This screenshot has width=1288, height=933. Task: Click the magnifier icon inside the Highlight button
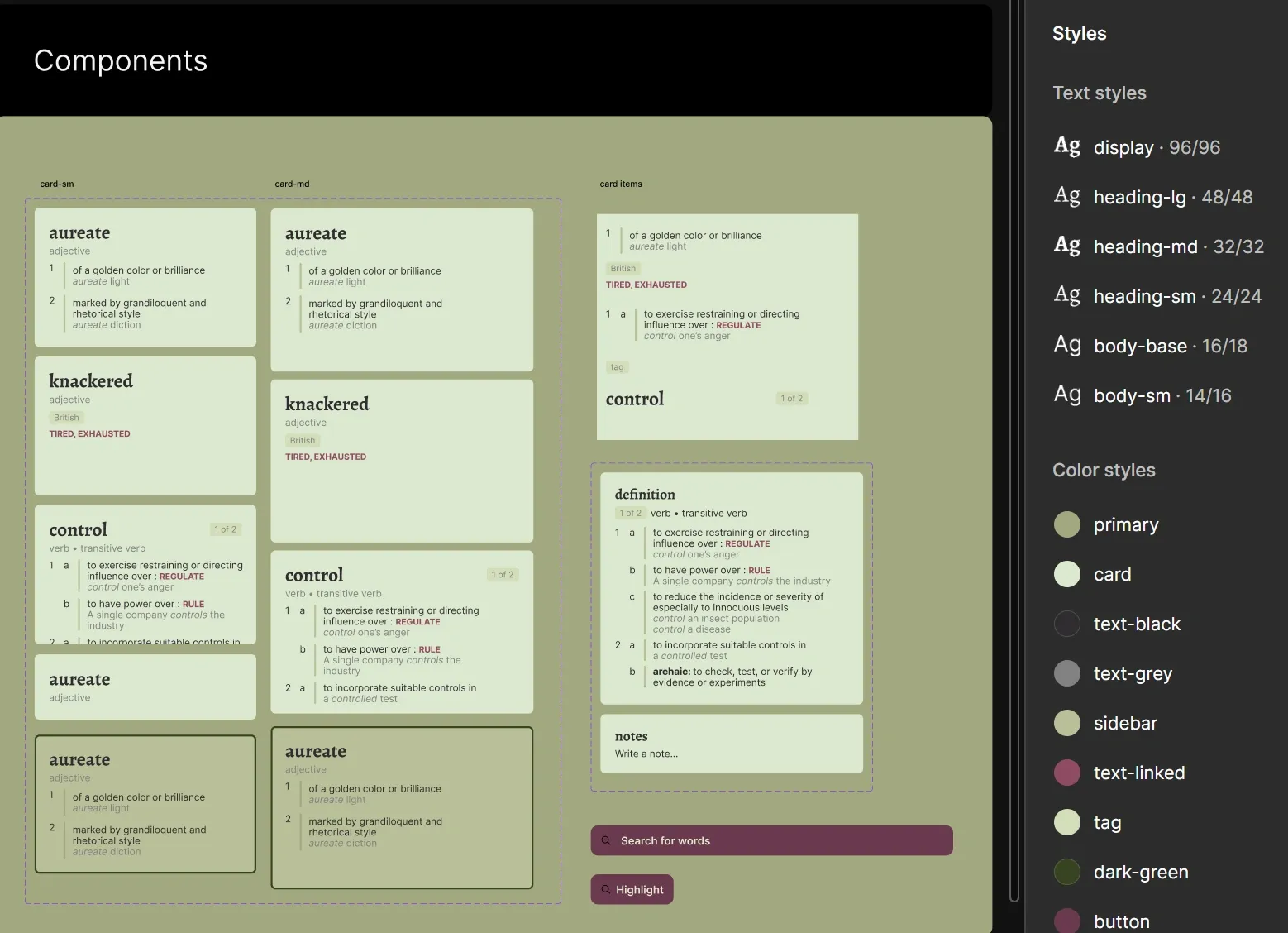(606, 890)
